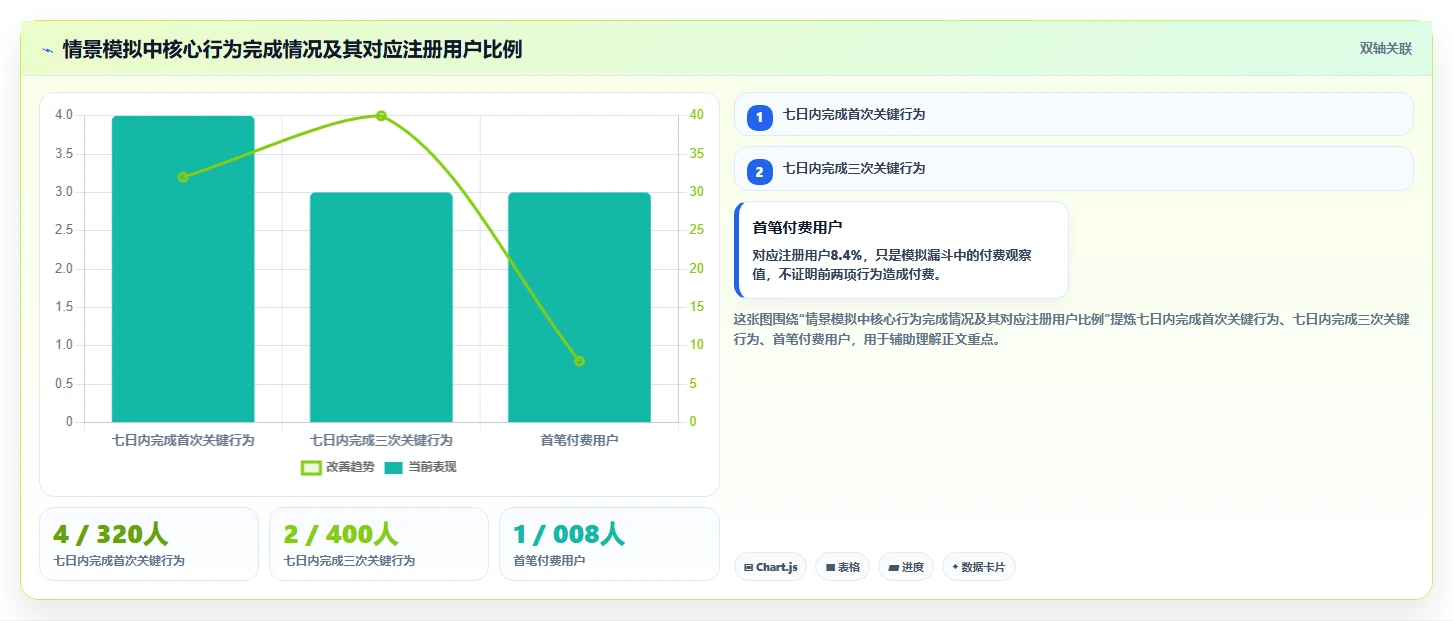
Task: Click the x-axis label 首笔付费用户
Action: 579,440
